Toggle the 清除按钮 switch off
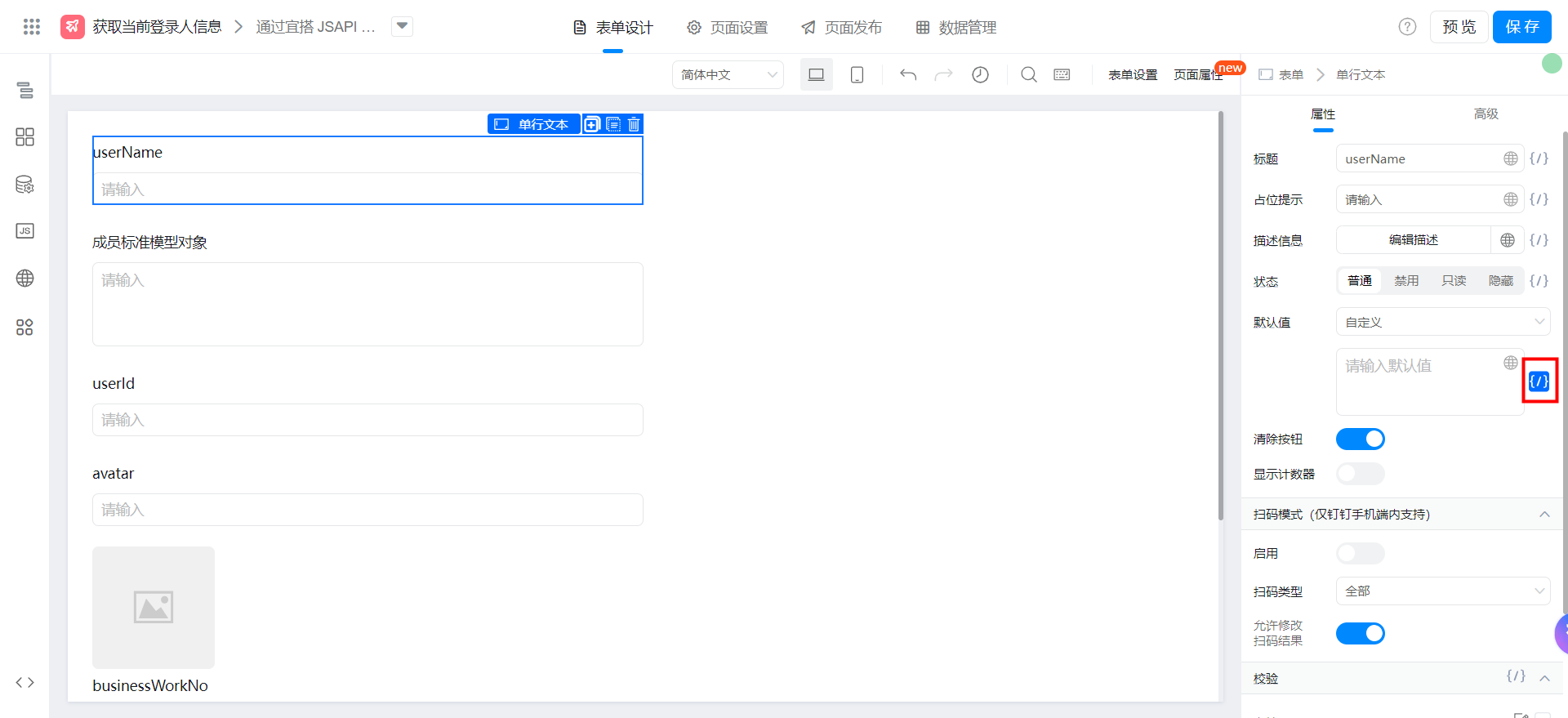The image size is (1568, 718). [x=1361, y=439]
